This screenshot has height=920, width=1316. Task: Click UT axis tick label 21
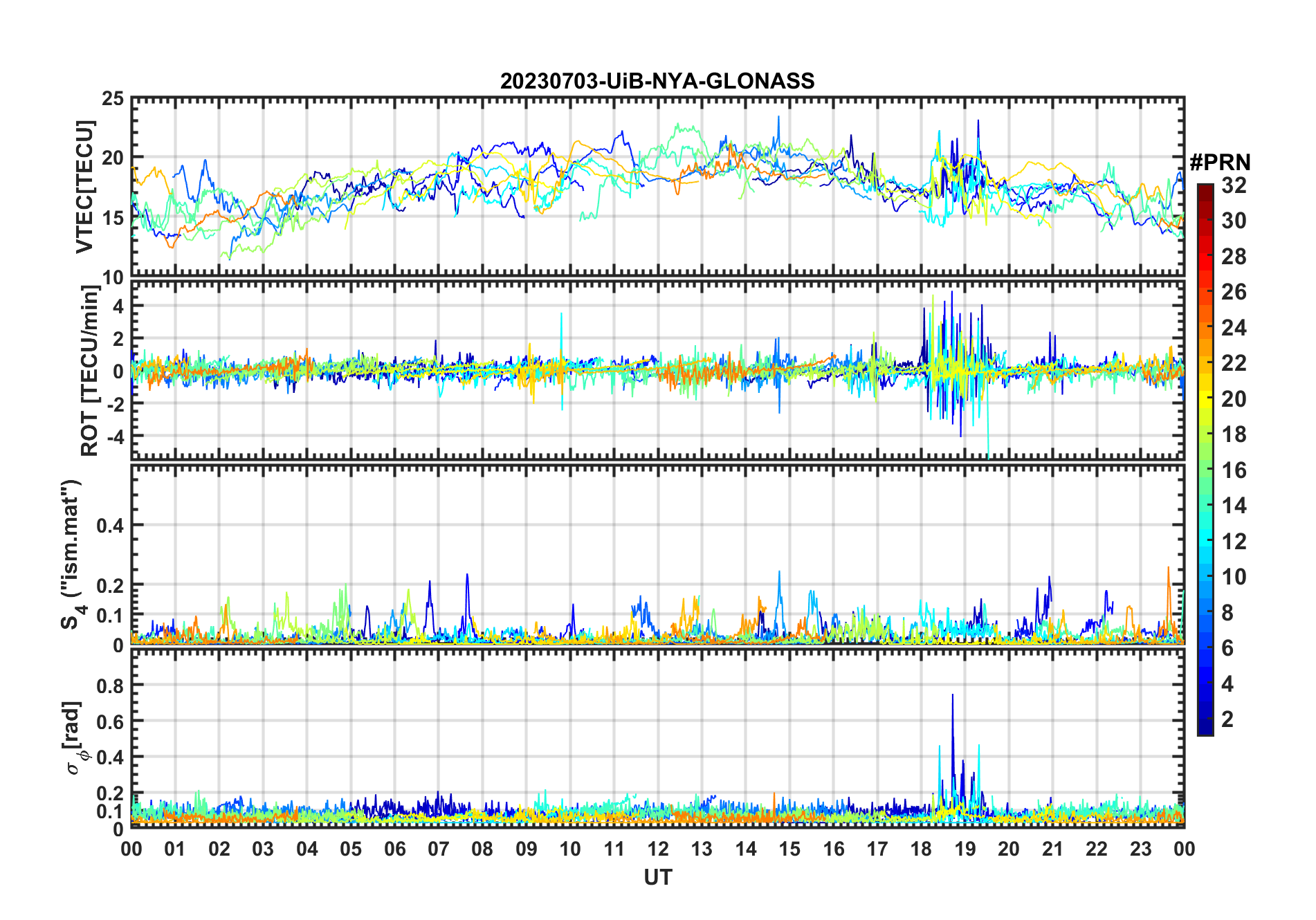1052,849
